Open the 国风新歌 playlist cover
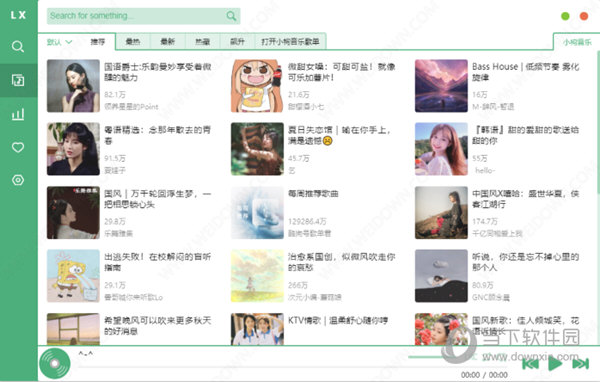 coord(441,329)
